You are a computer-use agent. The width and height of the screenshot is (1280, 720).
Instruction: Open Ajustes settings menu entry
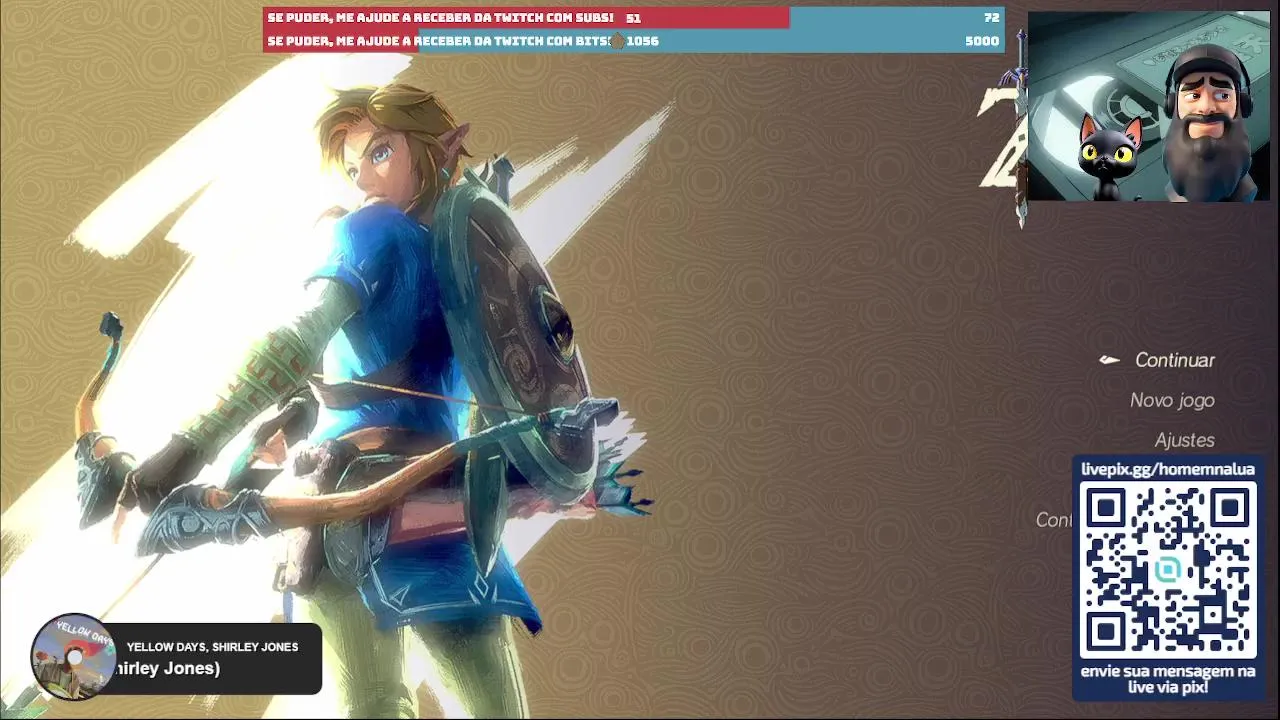[x=1184, y=440]
